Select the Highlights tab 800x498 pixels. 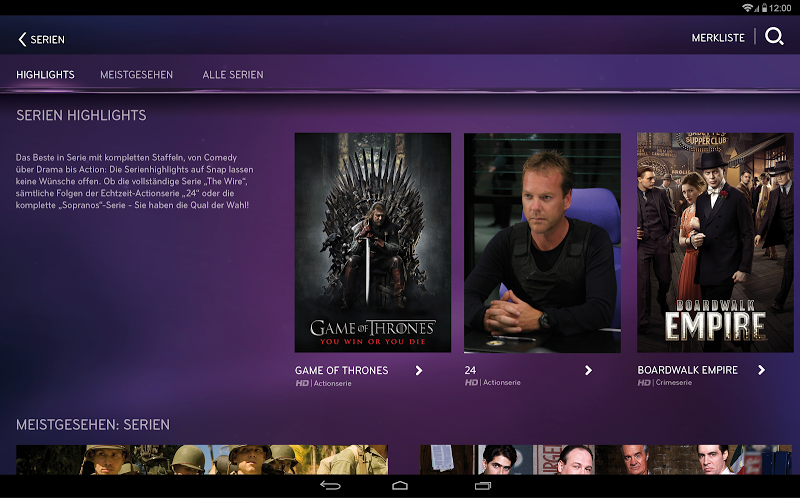click(45, 74)
